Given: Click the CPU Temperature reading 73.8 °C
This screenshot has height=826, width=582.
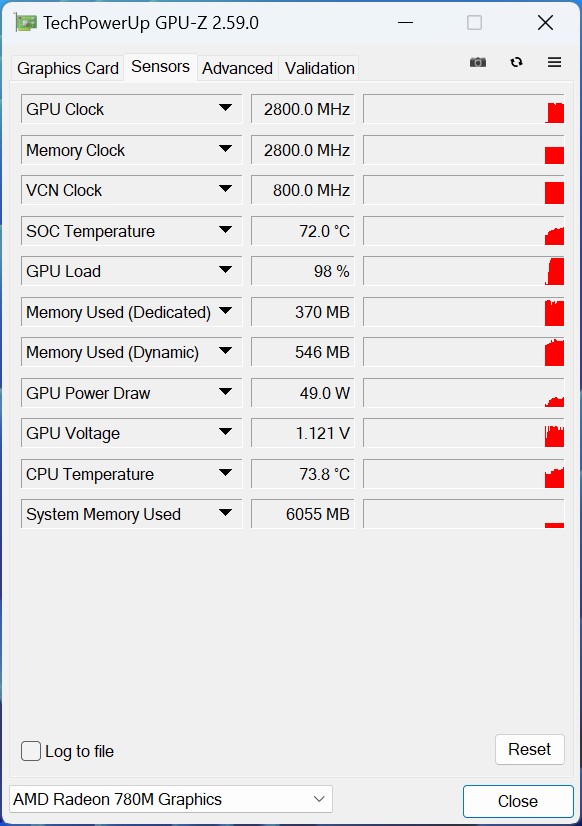Looking at the screenshot, I should [324, 474].
